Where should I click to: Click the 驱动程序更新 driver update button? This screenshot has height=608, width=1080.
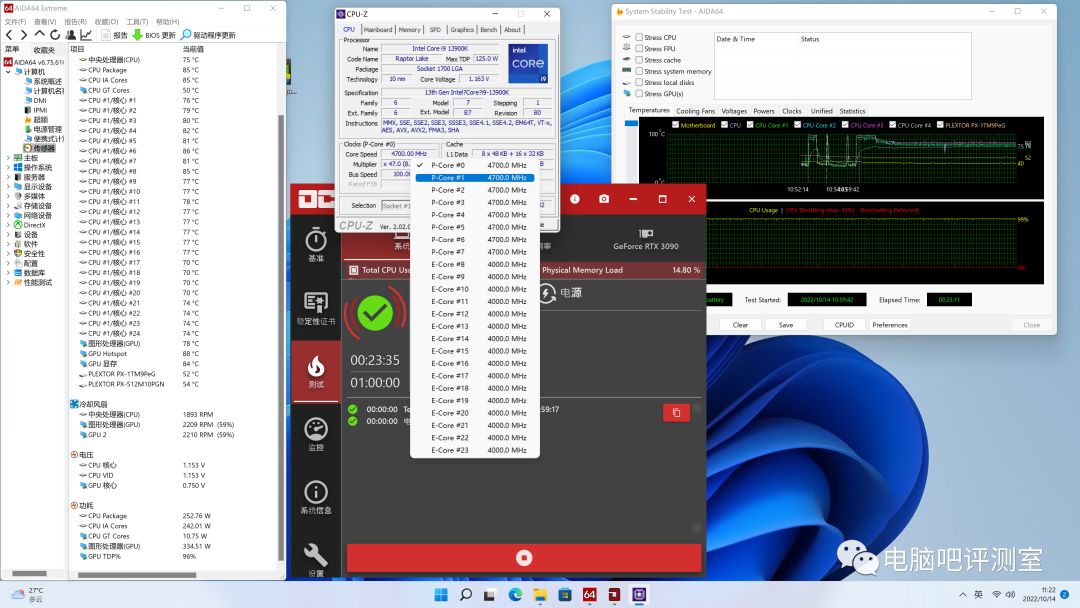208,34
